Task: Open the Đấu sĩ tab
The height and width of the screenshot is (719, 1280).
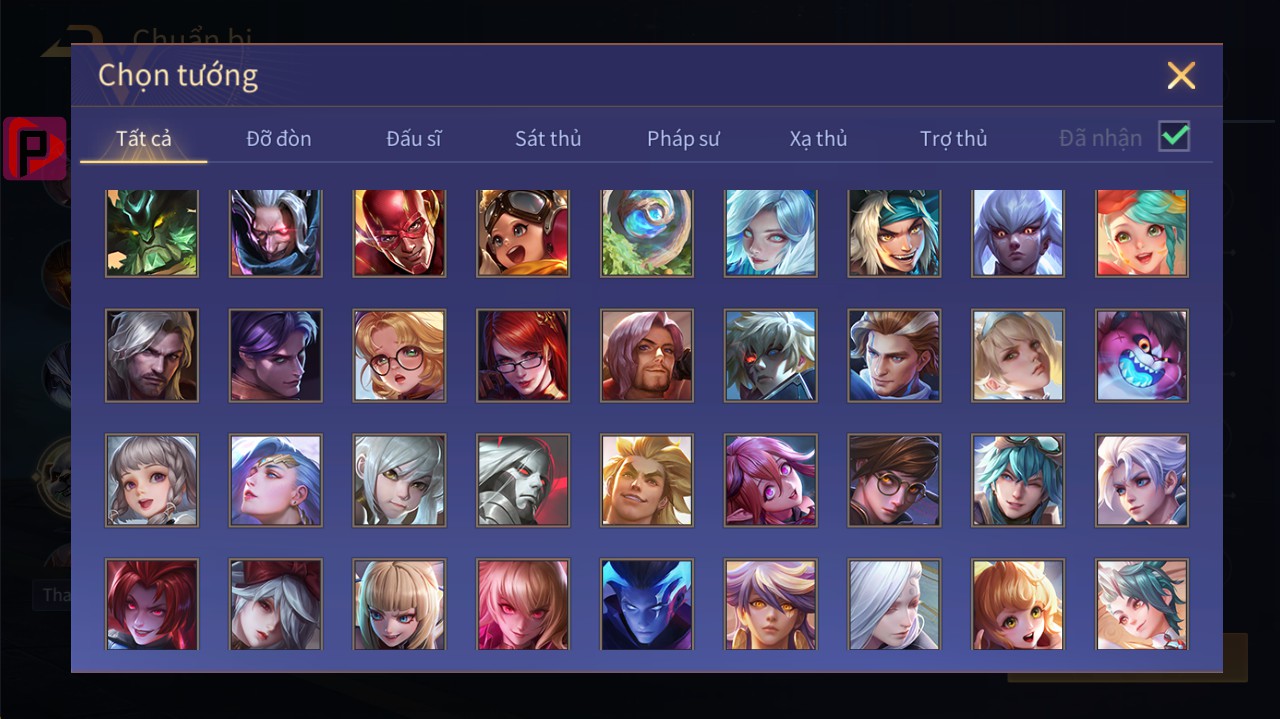Action: (x=413, y=139)
